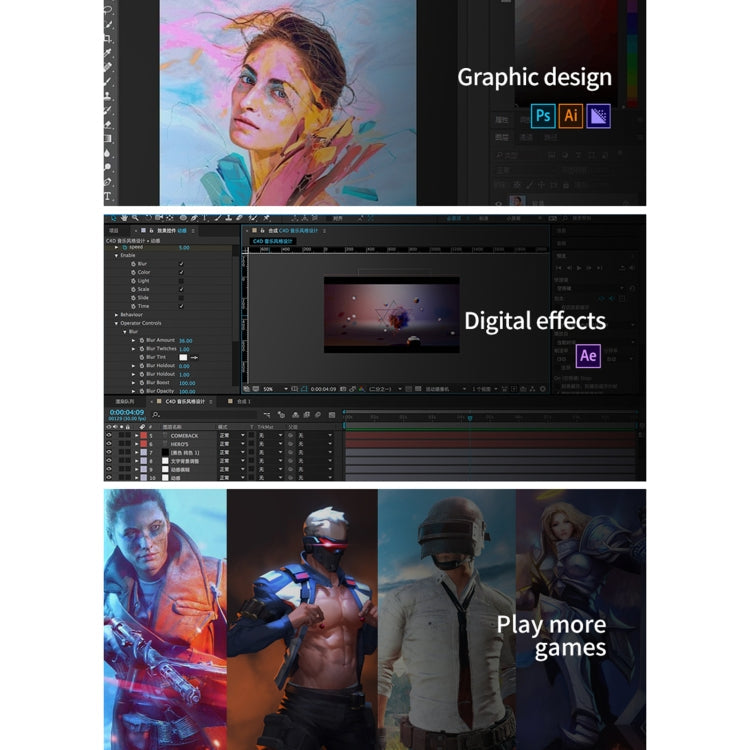Expand the HERO'S layer properties
Image resolution: width=750 pixels, height=750 pixels.
[136, 444]
